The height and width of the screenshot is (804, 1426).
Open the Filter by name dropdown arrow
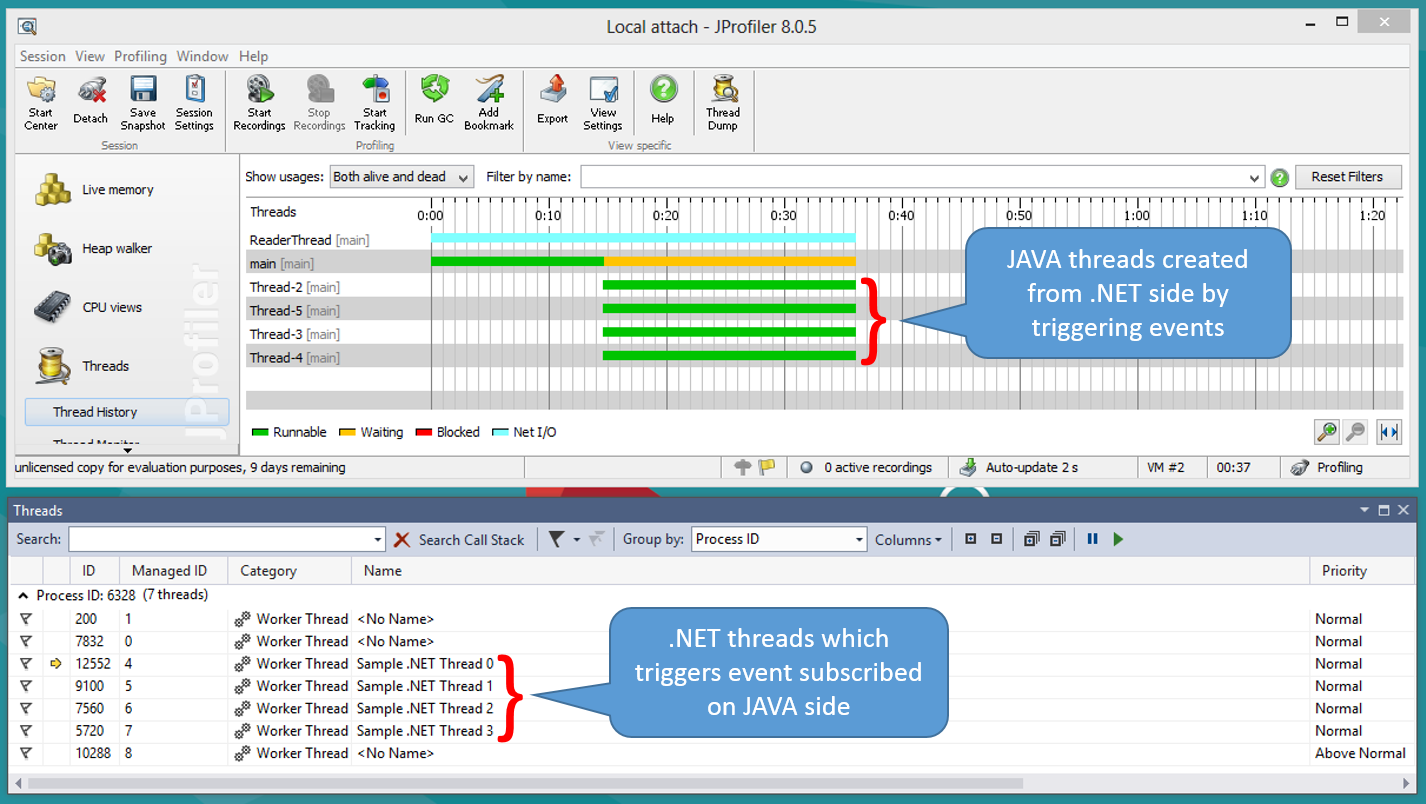point(1255,178)
